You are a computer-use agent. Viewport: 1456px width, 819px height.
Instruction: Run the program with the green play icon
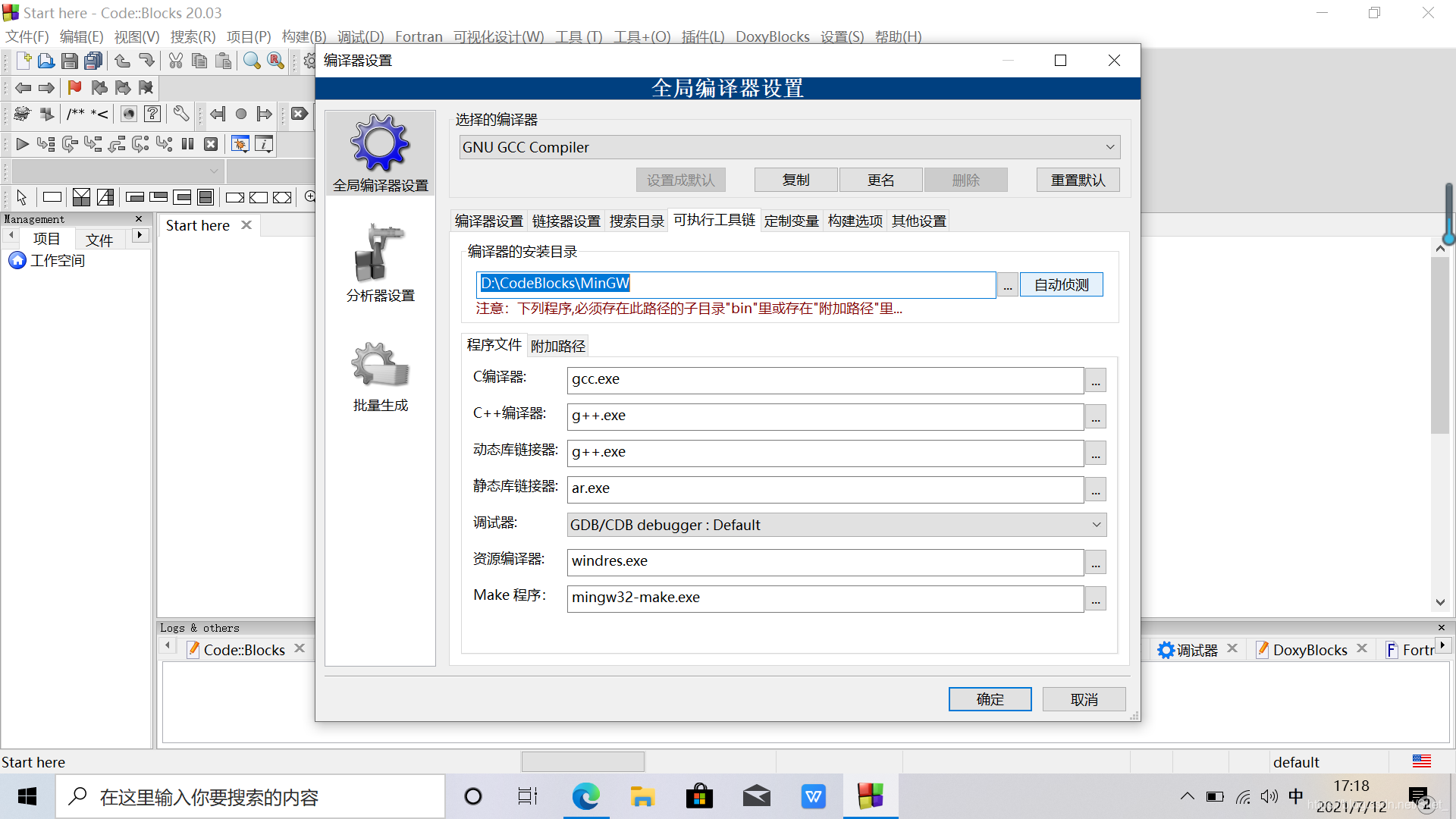click(x=22, y=144)
